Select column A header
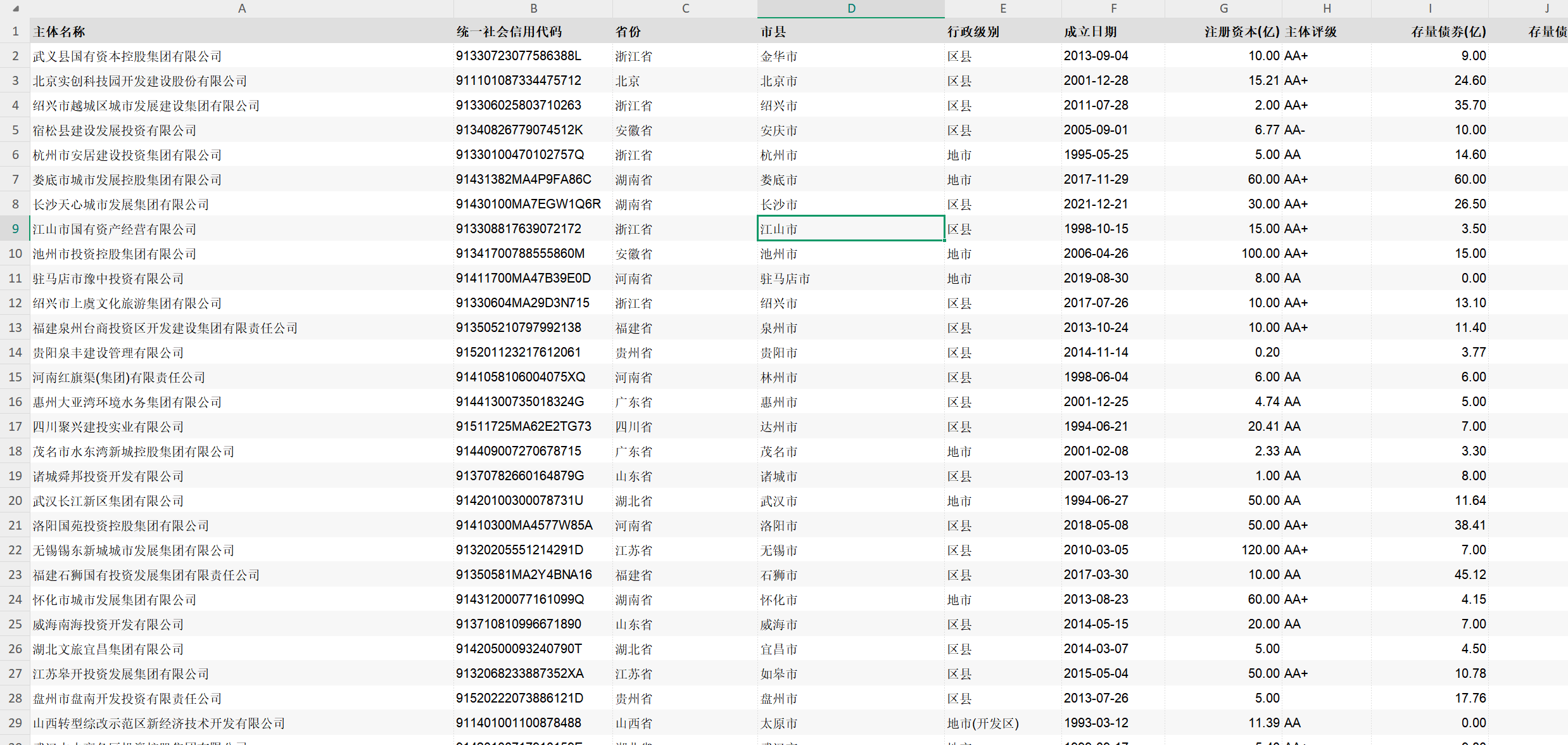The image size is (1568, 745). pos(241,8)
